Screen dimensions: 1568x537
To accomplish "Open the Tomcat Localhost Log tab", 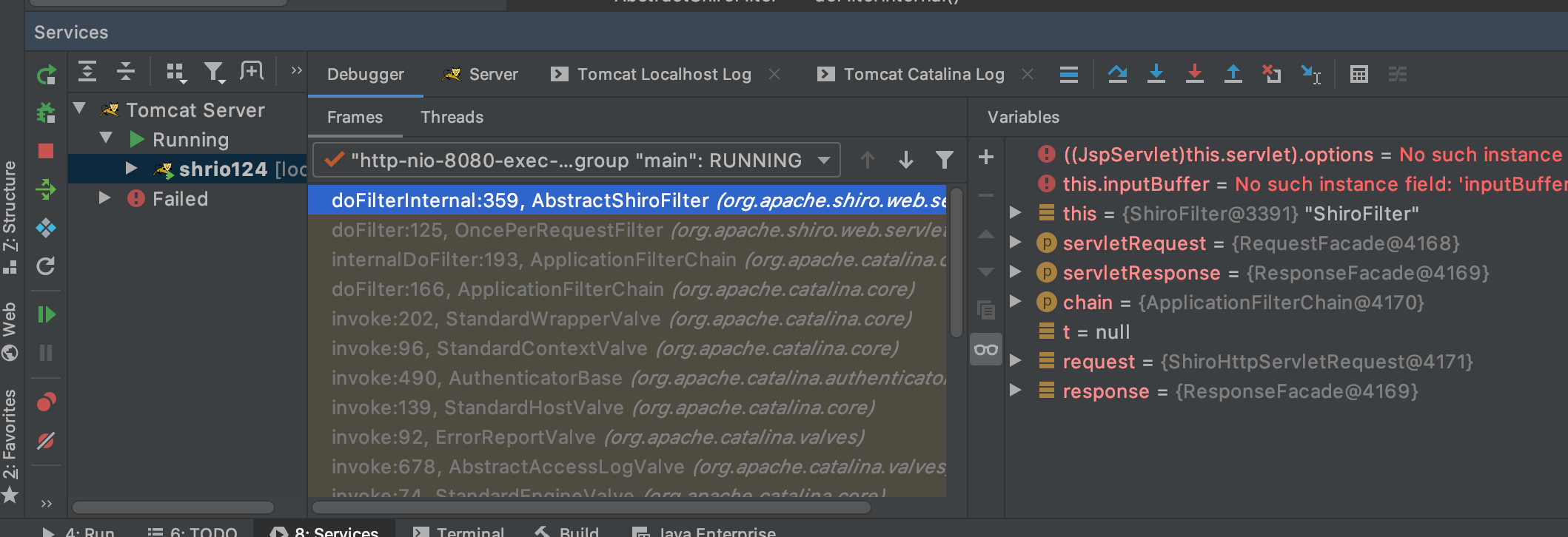I will (651, 74).
